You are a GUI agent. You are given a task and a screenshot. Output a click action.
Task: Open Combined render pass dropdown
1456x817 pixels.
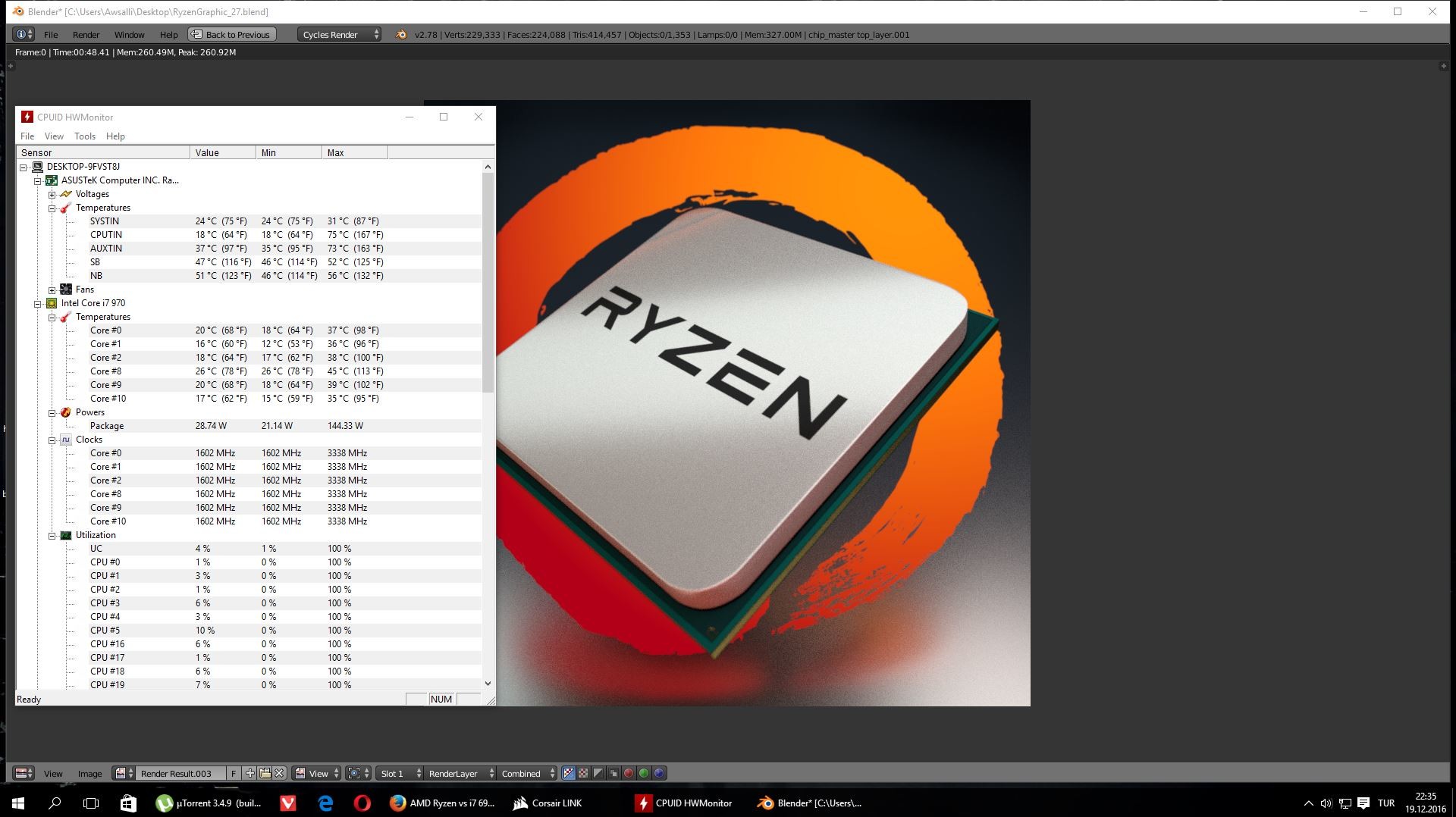528,773
